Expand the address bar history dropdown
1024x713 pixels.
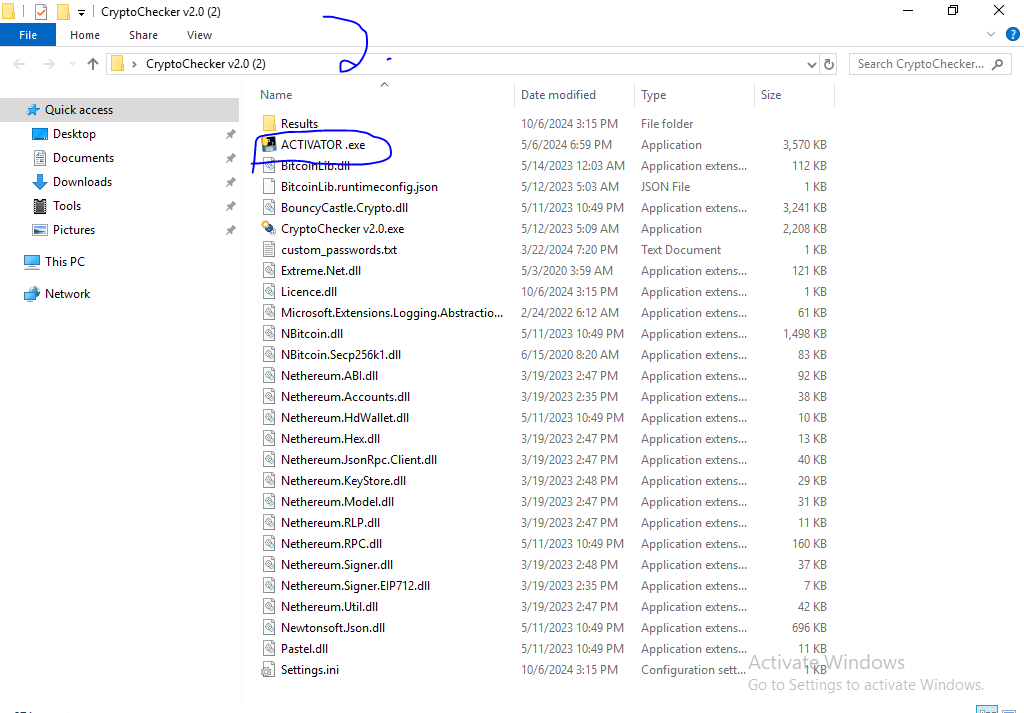811,64
